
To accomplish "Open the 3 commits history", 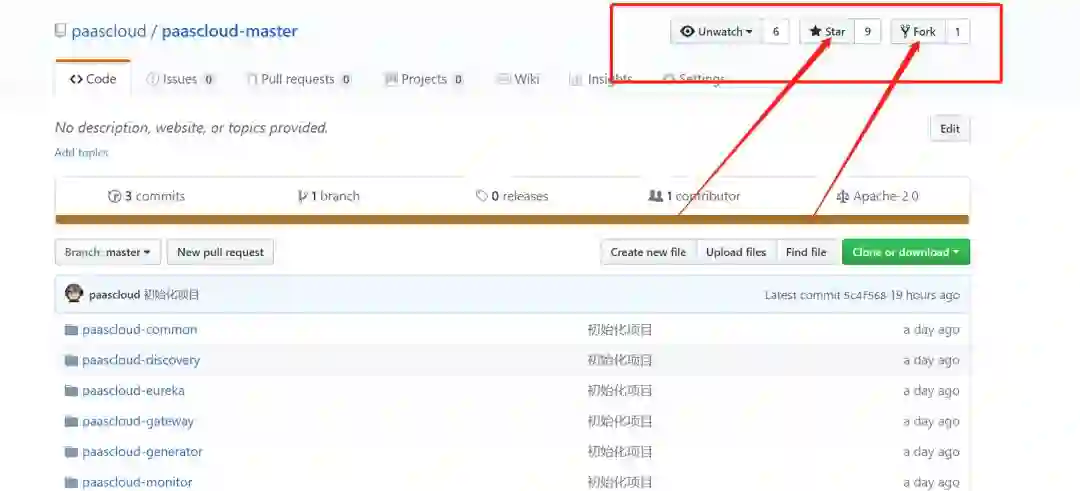I will click(147, 196).
